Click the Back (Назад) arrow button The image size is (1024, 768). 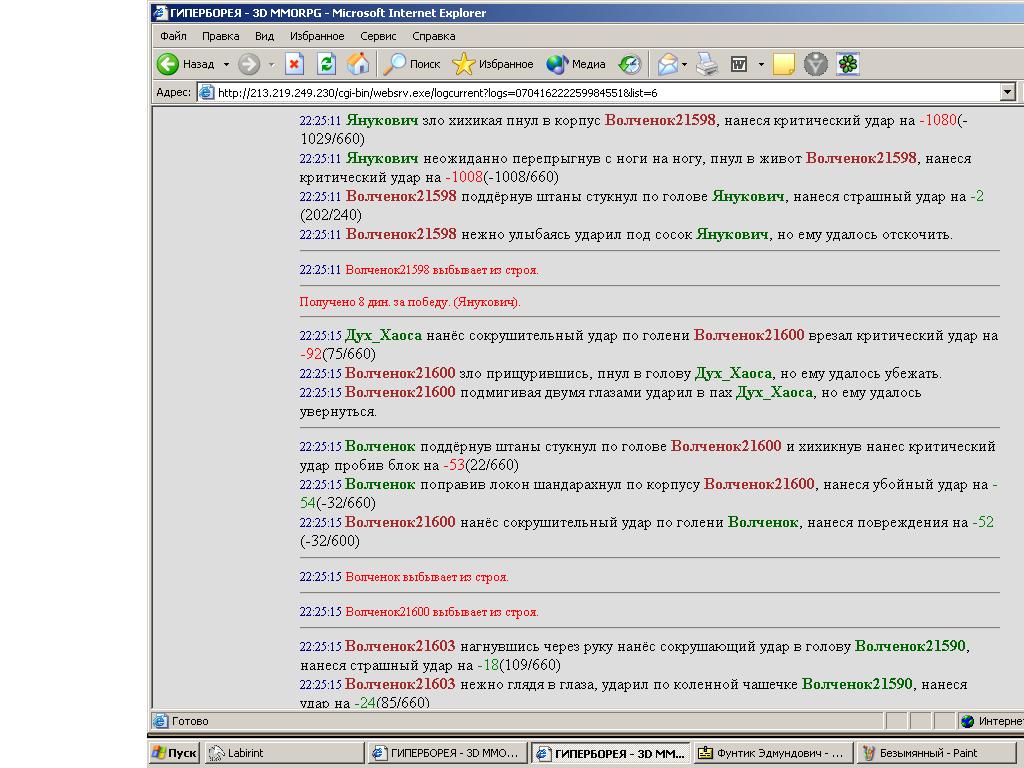pos(186,64)
